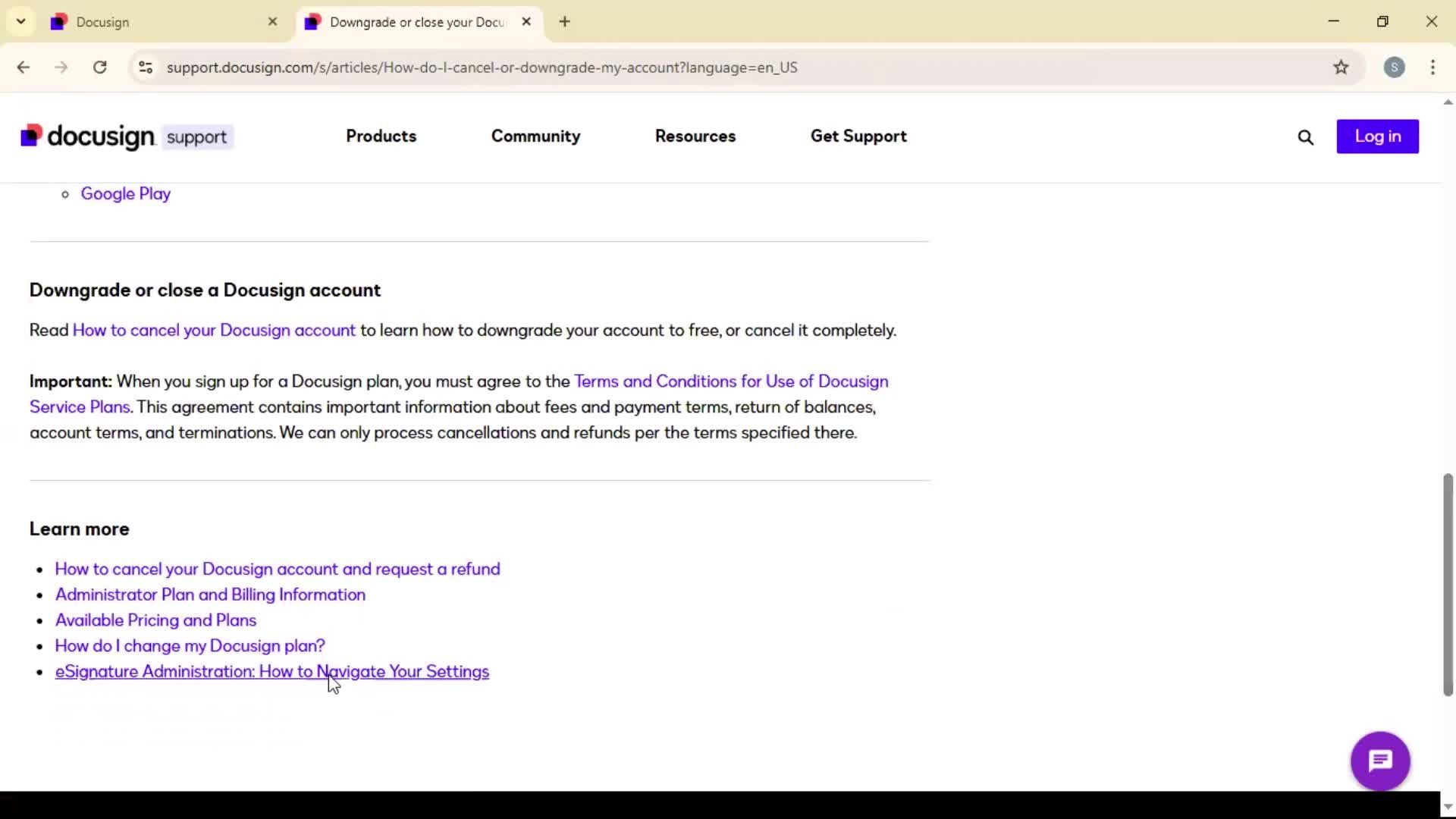This screenshot has height=819, width=1456.
Task: Open the Products menu
Action: (381, 136)
